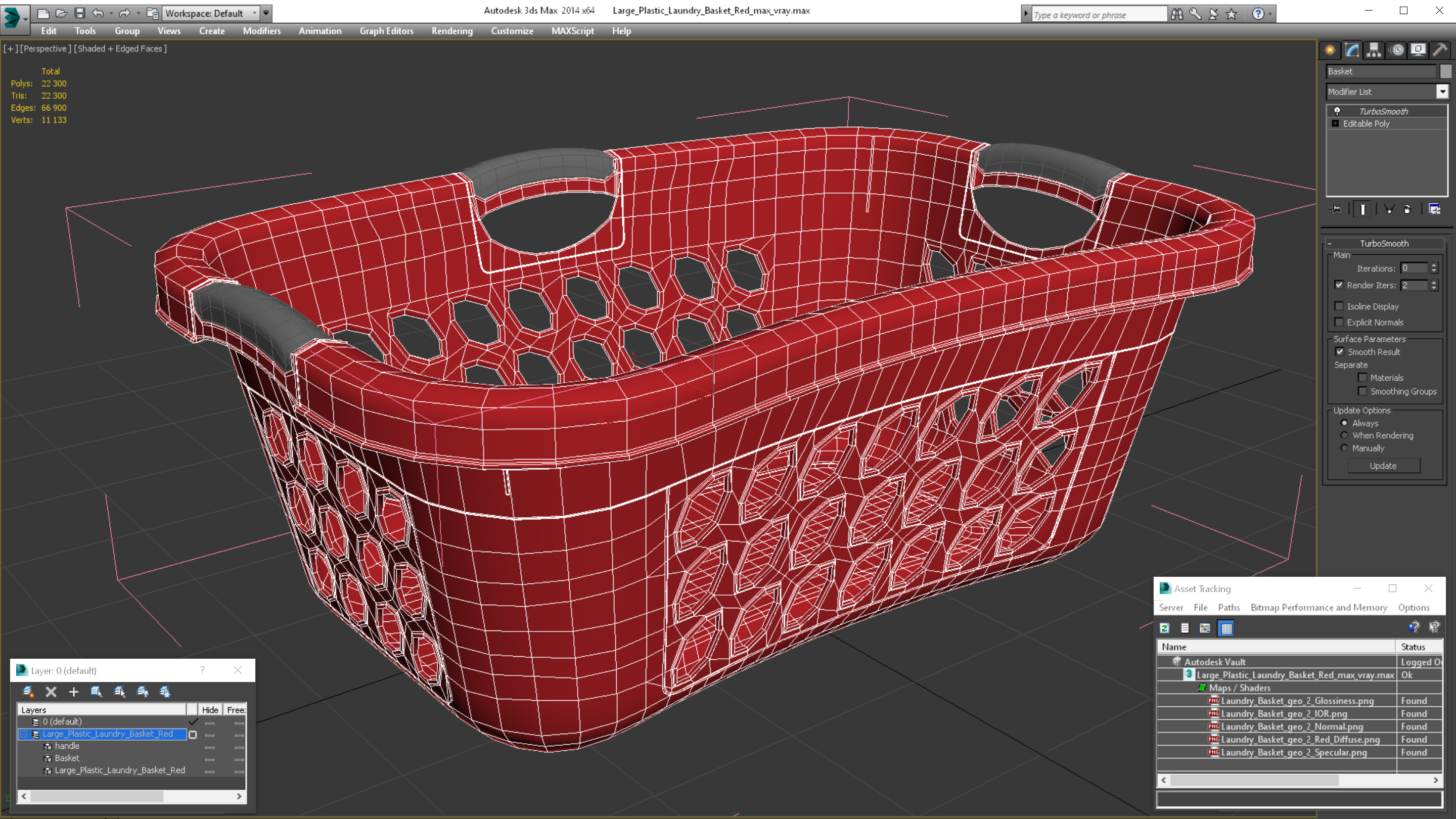Image resolution: width=1456 pixels, height=819 pixels.
Task: Enable Isoline Display checkbox
Action: pos(1339,306)
